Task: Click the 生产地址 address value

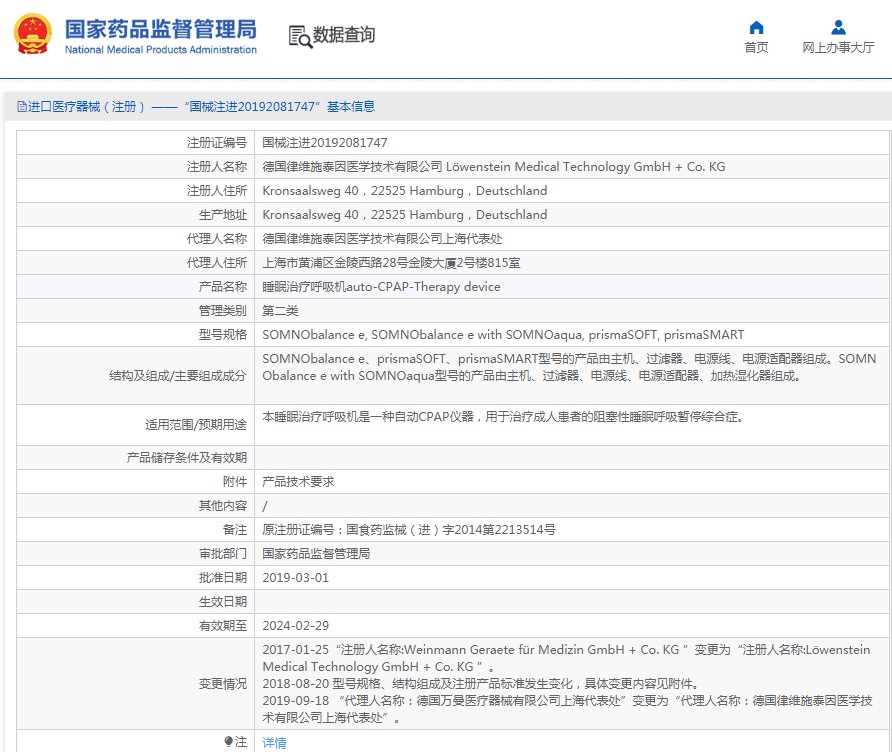Action: click(404, 214)
